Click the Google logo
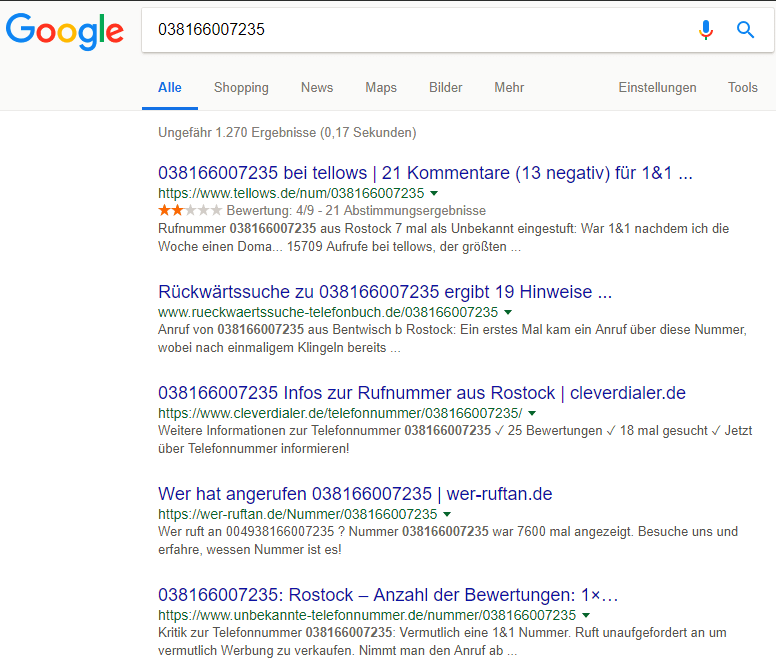This screenshot has width=776, height=663. tap(64, 31)
